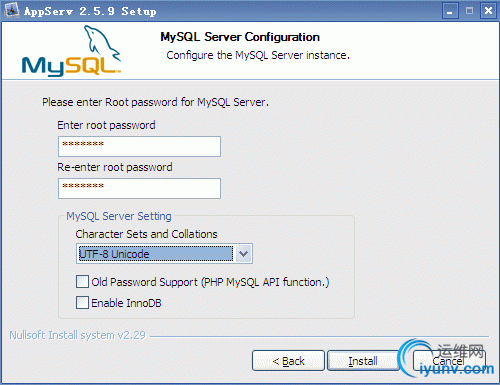The image size is (500, 385).
Task: Click the disabled maximize window button
Action: click(x=469, y=11)
